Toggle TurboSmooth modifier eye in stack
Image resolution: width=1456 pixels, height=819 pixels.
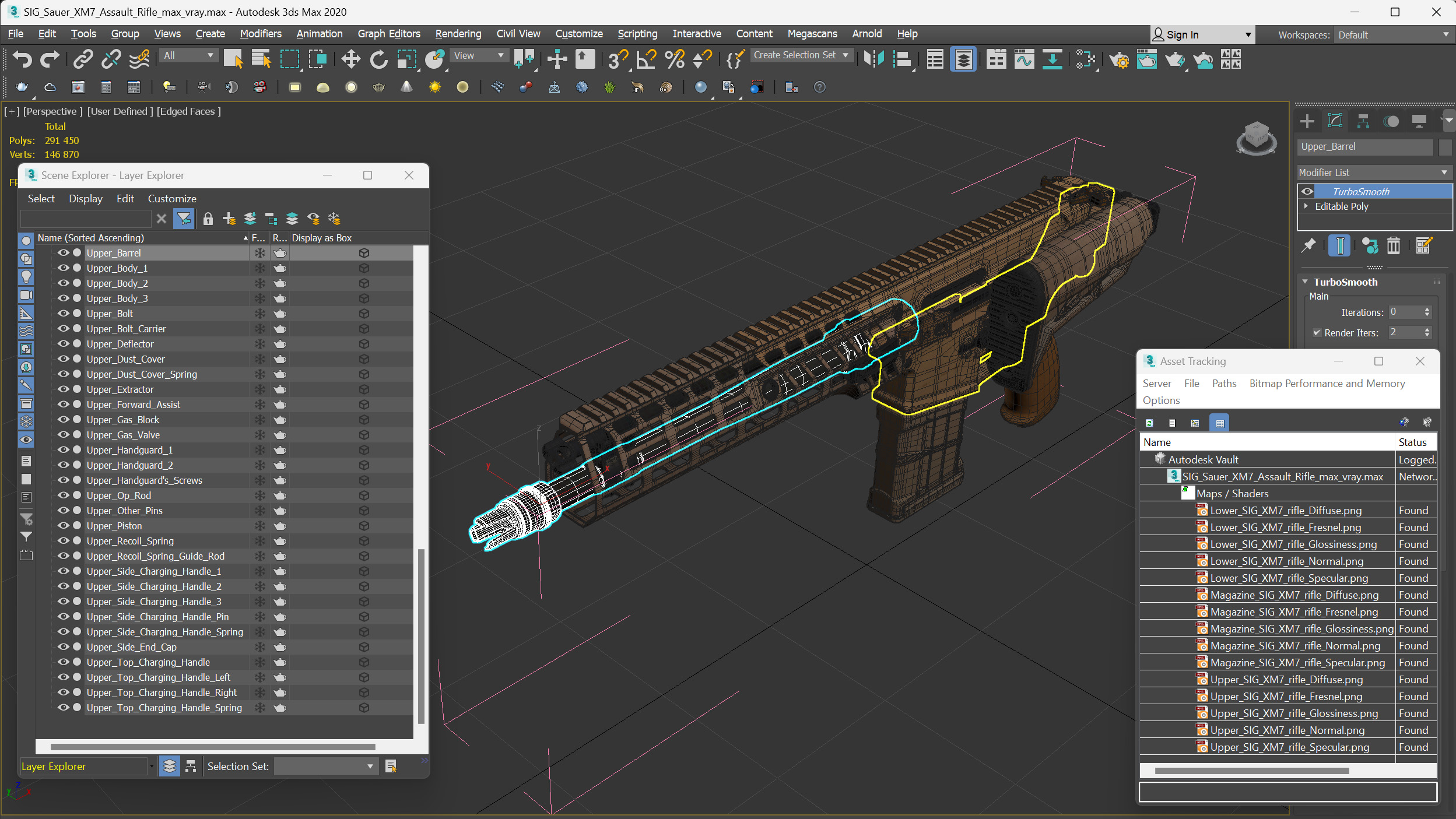coord(1307,191)
